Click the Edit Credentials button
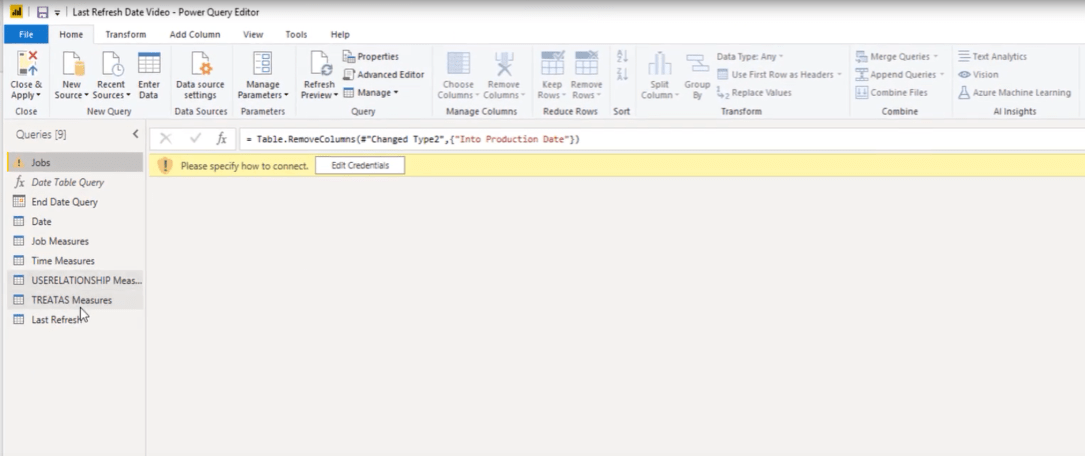The width and height of the screenshot is (1085, 456). 360,165
